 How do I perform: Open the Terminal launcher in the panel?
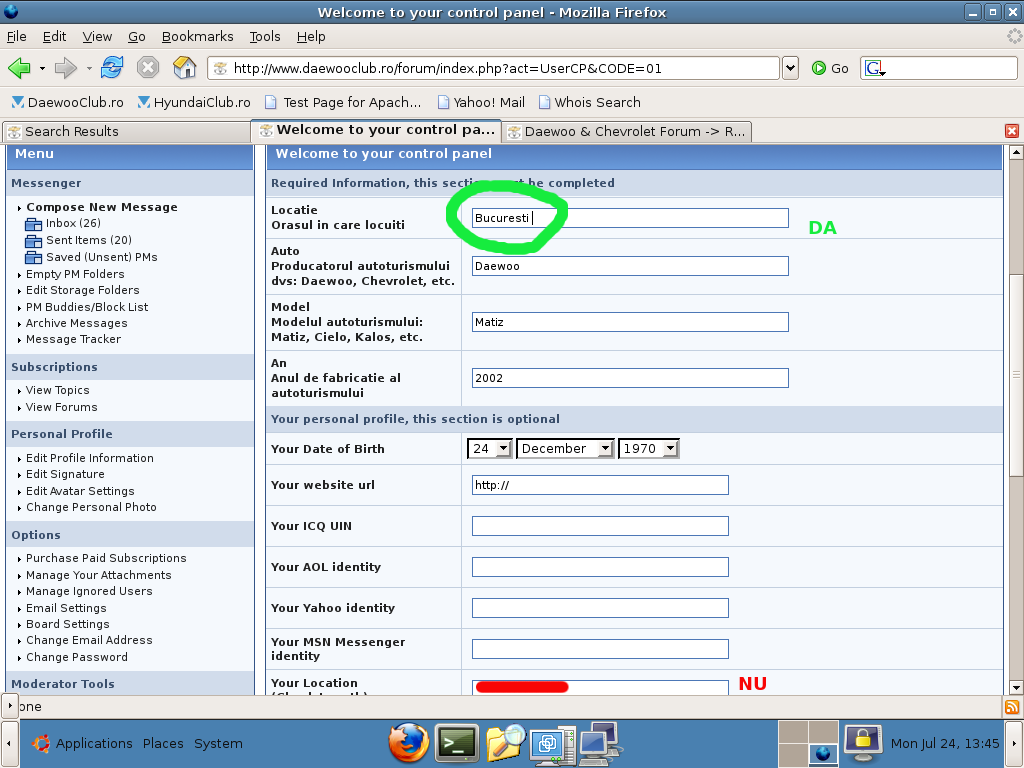[458, 743]
